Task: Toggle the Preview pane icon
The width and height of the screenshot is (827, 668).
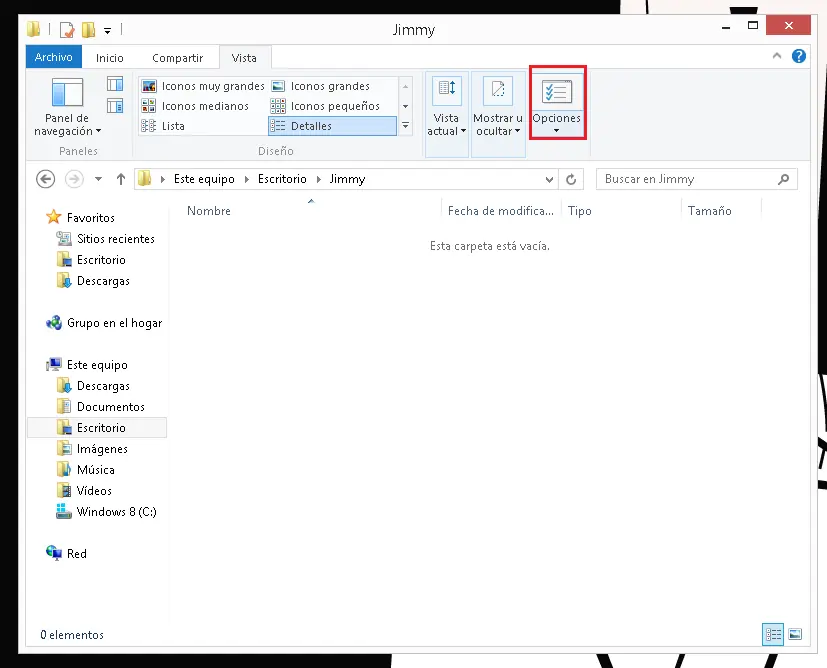Action: pyautogui.click(x=115, y=84)
